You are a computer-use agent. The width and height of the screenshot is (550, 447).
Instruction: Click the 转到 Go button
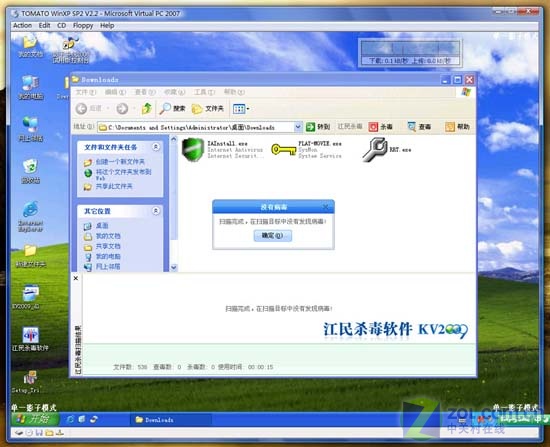pos(317,127)
